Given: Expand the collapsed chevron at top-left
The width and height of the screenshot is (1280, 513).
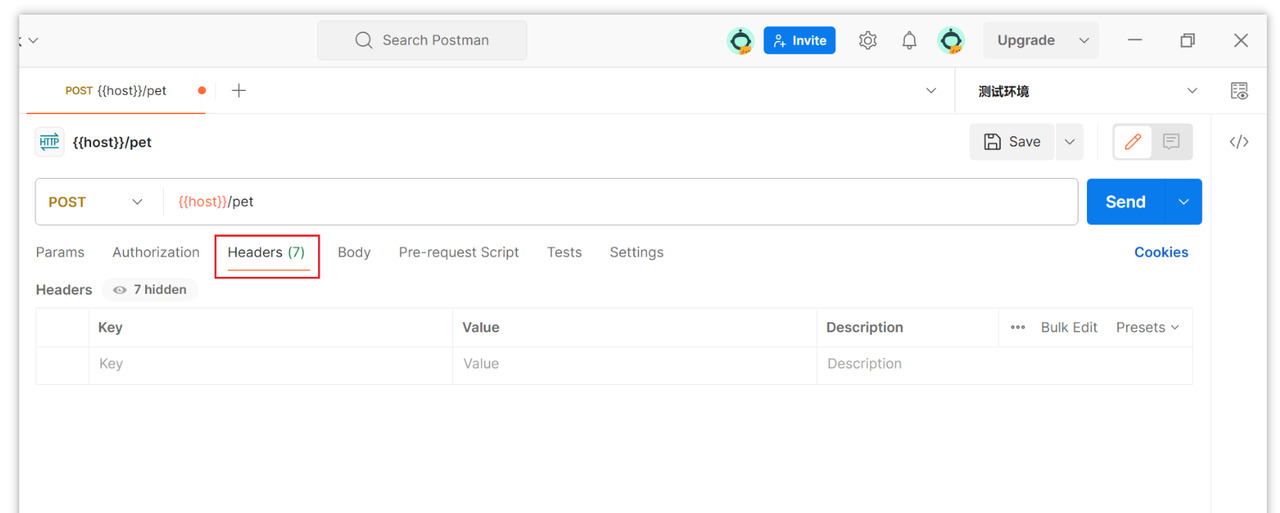Looking at the screenshot, I should click(33, 41).
